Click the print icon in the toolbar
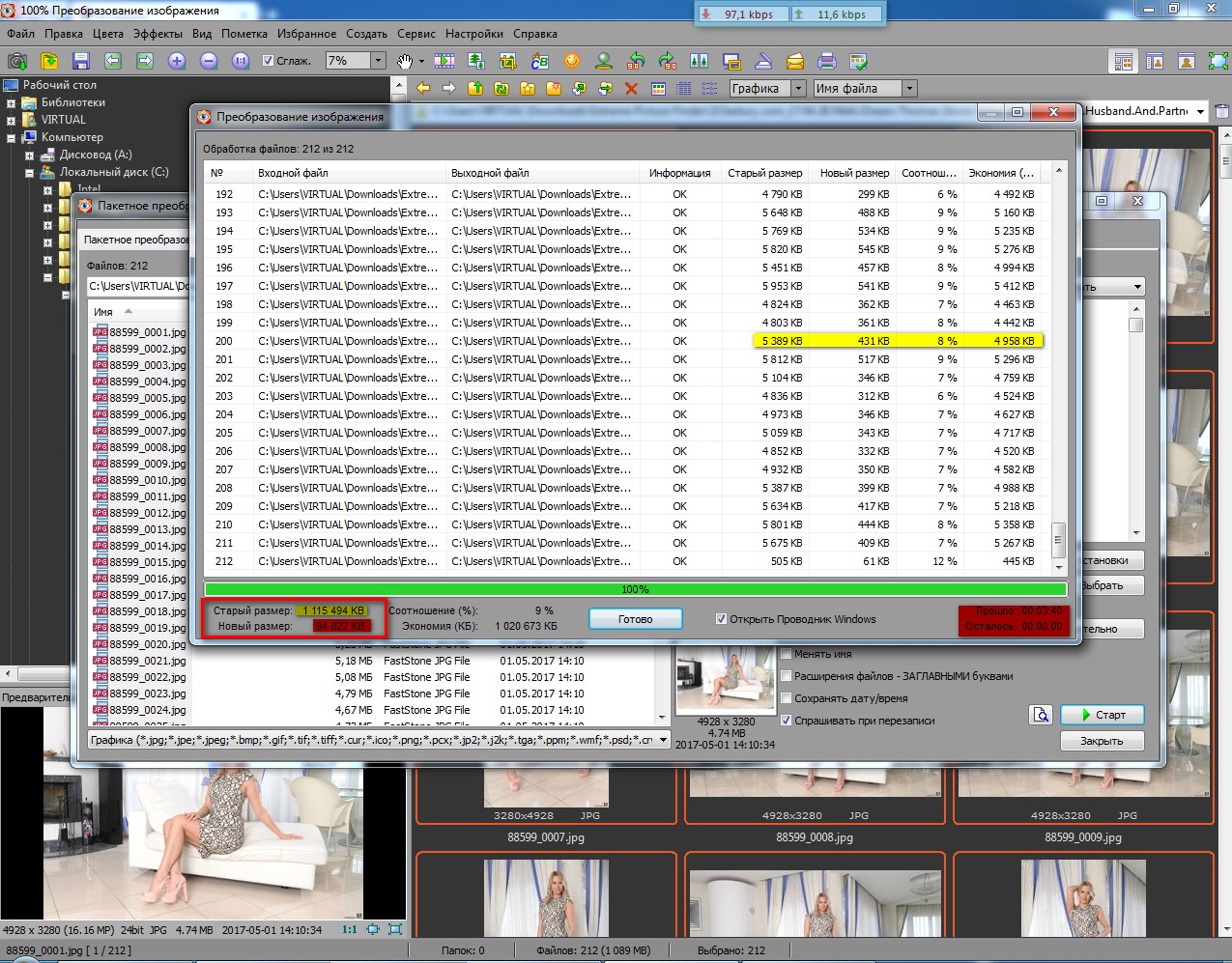The width and height of the screenshot is (1232, 963). (x=827, y=61)
